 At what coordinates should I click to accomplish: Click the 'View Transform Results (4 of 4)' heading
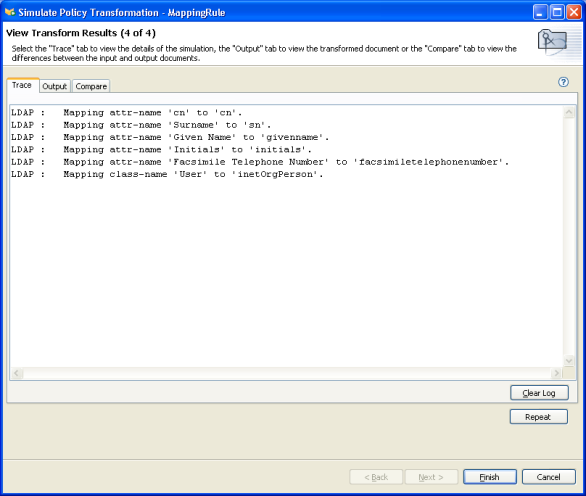[x=81, y=33]
